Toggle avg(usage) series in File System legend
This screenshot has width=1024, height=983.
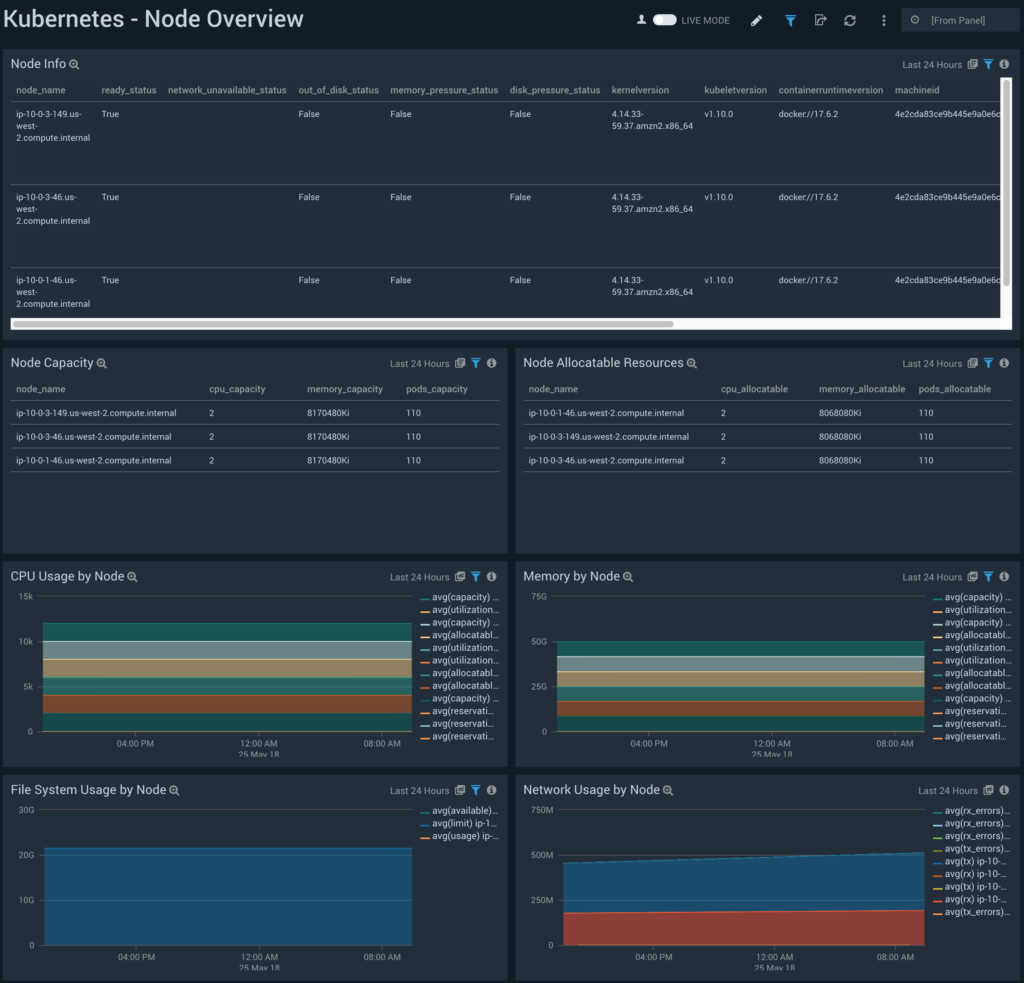pos(460,837)
